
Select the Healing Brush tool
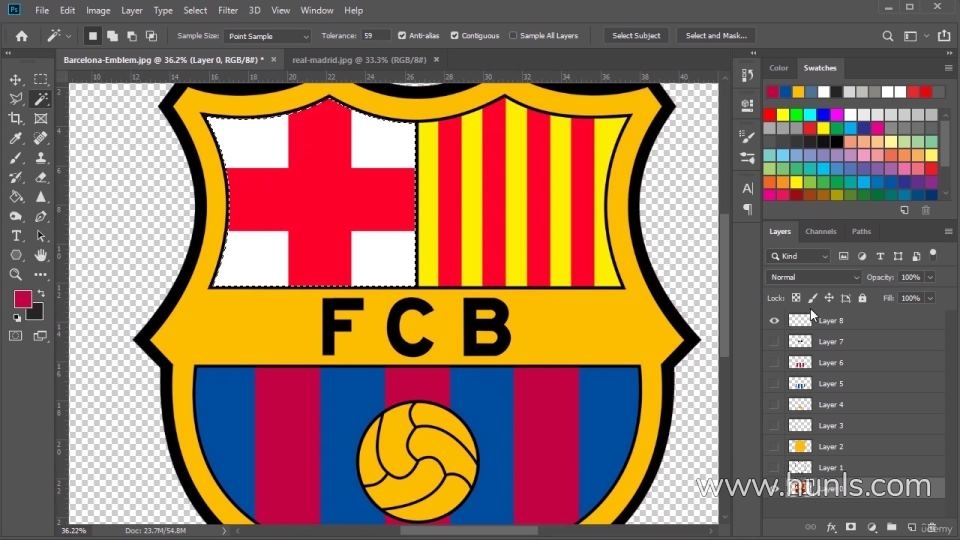(40, 138)
